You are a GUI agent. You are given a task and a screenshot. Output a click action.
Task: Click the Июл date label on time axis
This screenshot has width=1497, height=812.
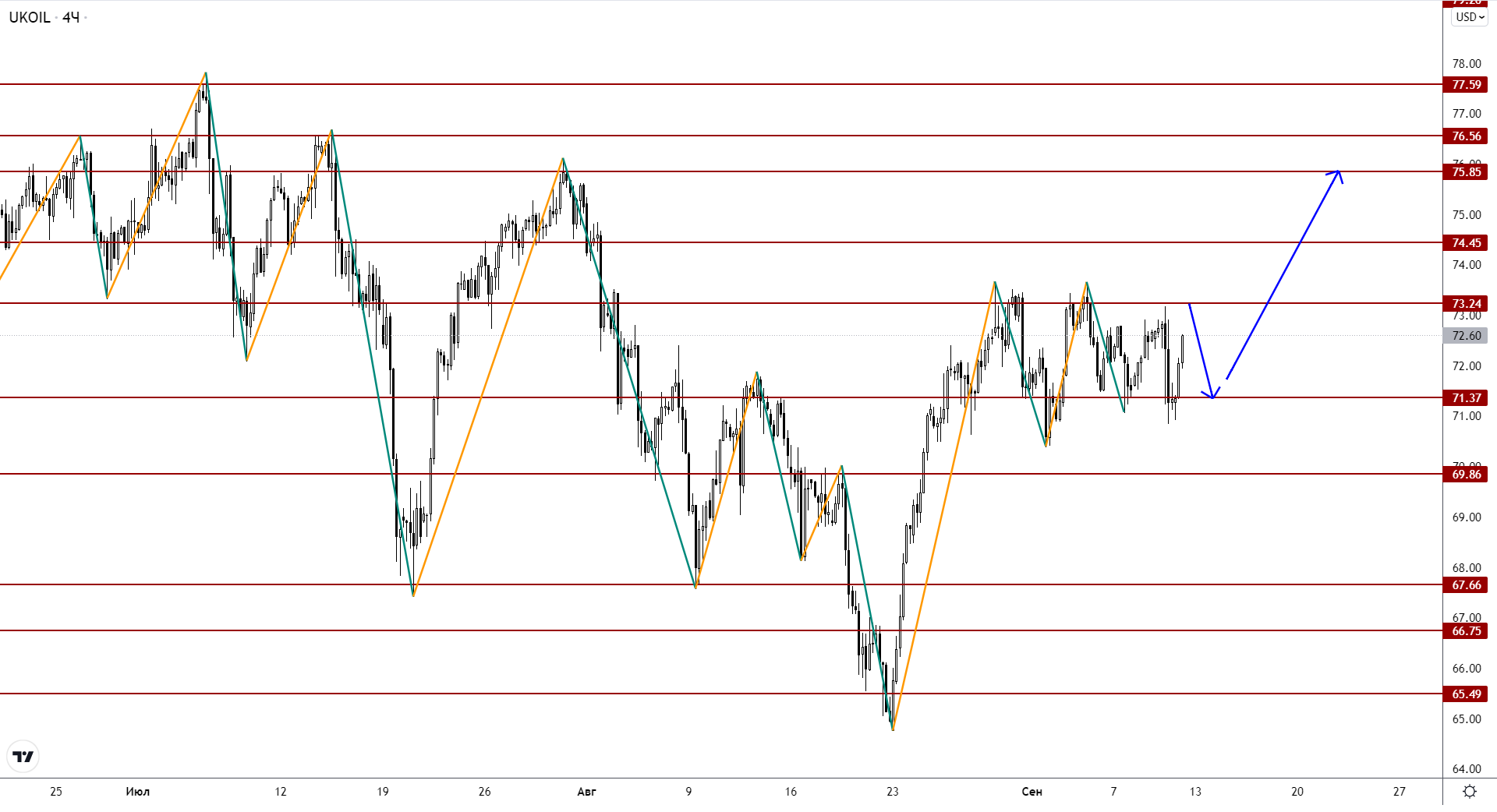click(x=137, y=792)
